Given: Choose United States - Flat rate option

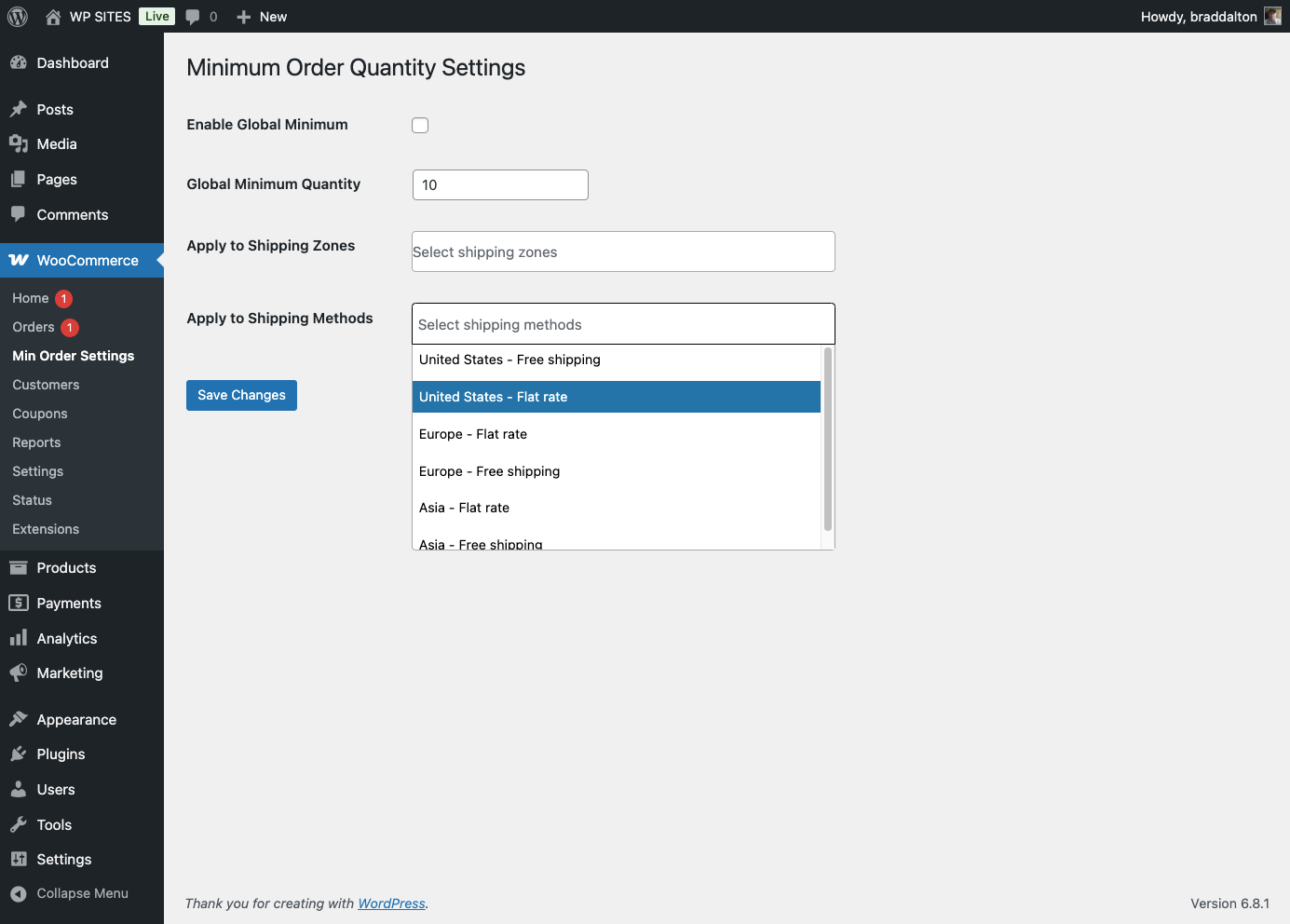Looking at the screenshot, I should point(616,397).
